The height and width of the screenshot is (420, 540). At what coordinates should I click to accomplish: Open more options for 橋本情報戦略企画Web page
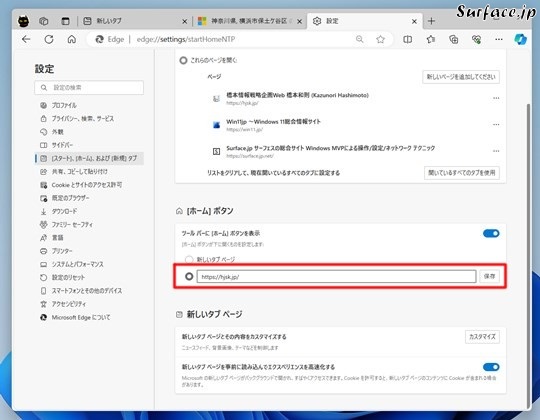pyautogui.click(x=496, y=98)
